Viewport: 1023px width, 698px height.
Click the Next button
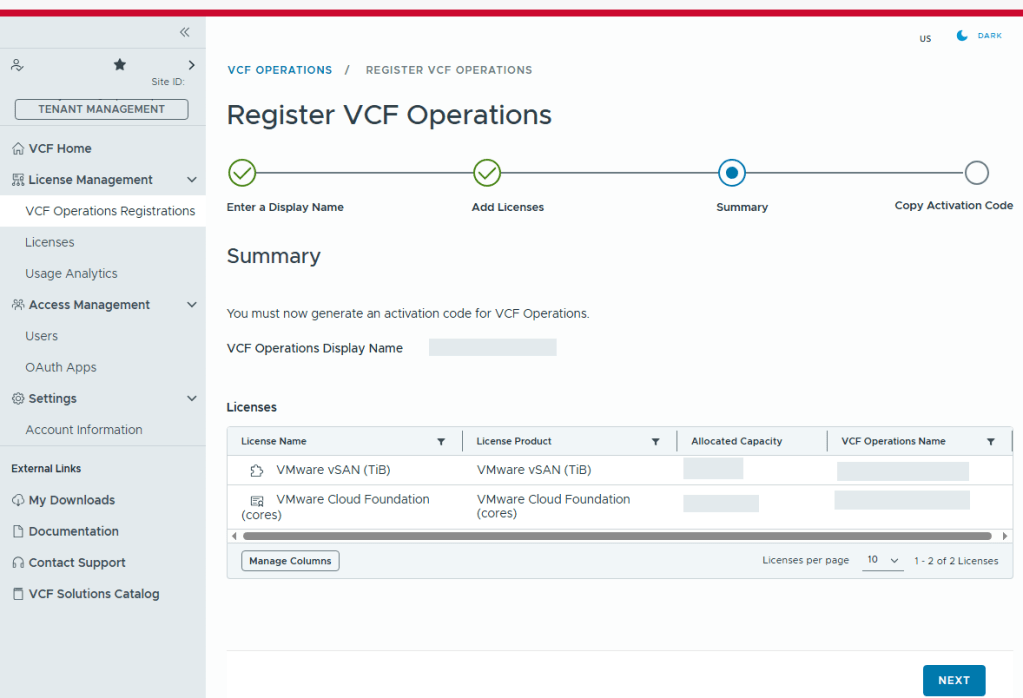tap(953, 680)
